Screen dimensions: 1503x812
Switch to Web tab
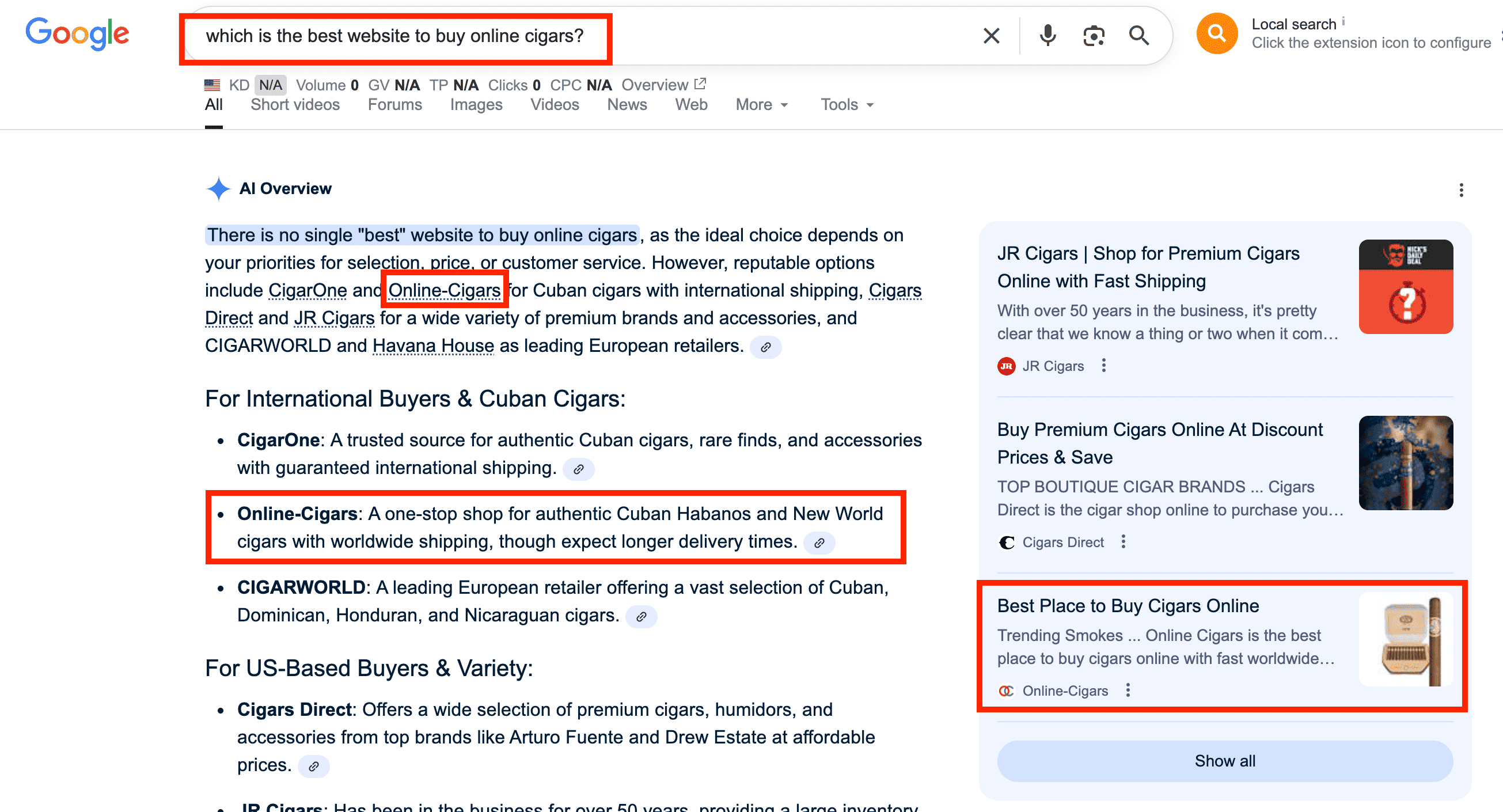tap(692, 105)
